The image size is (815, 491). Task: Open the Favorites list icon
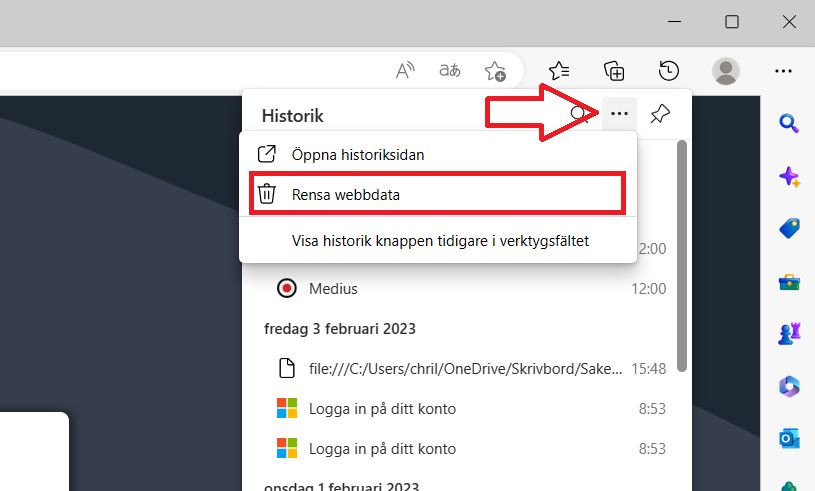(x=560, y=71)
